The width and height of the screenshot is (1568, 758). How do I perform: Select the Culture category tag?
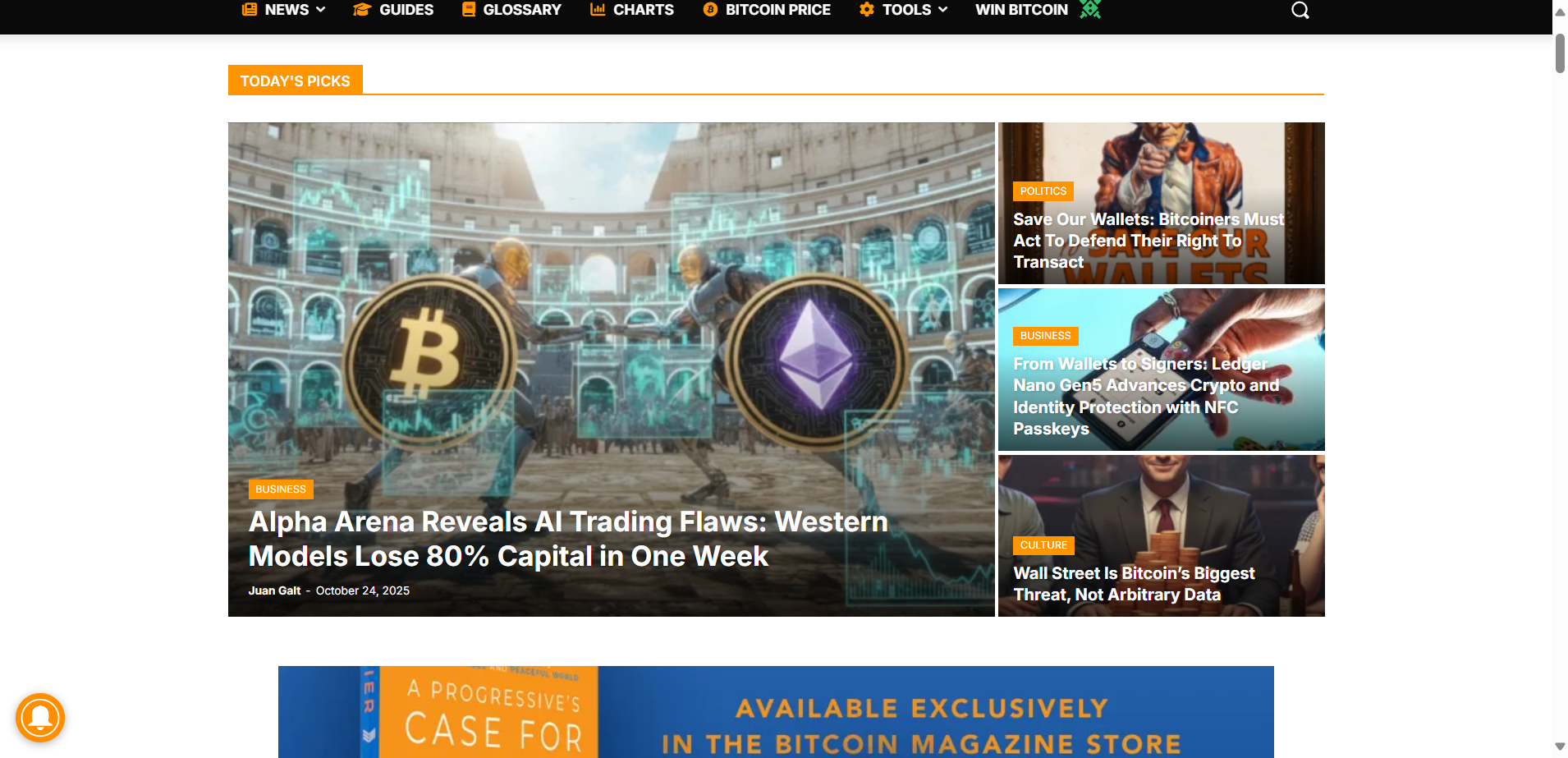point(1043,545)
